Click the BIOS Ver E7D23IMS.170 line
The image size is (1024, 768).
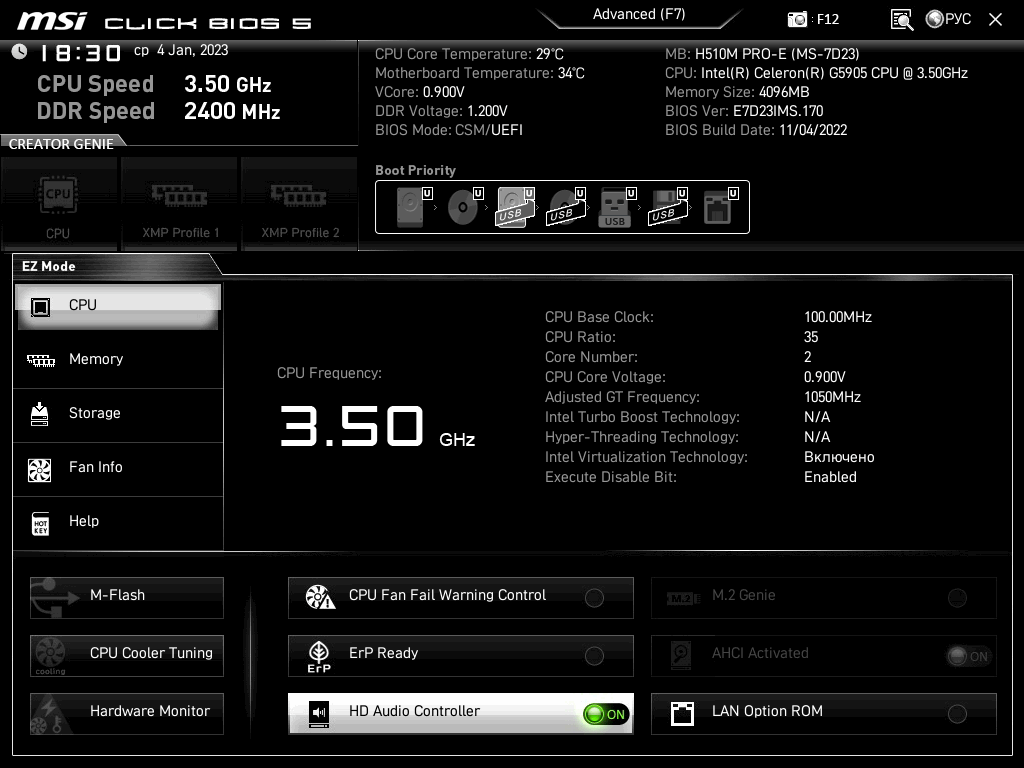click(744, 111)
